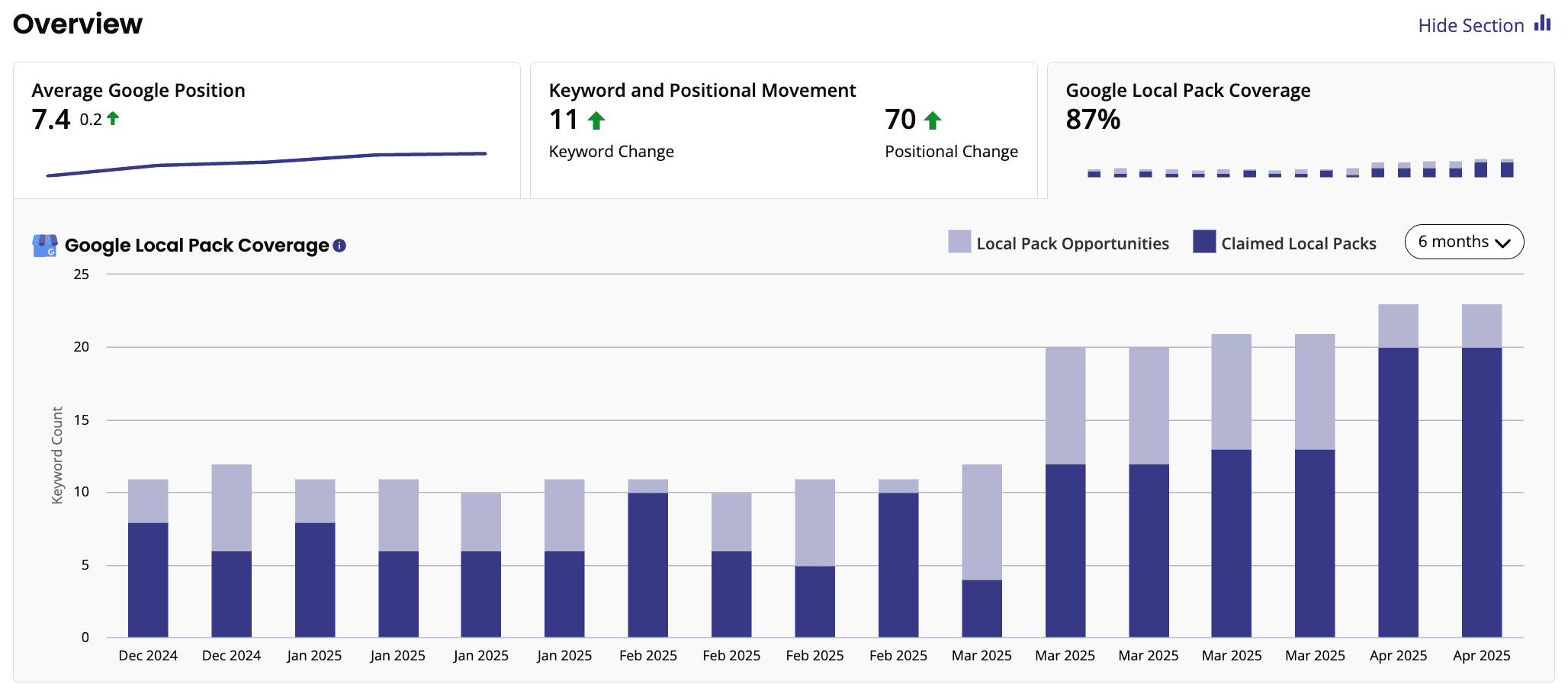
Task: Click the mini bar chart under 87%
Action: (x=1300, y=169)
